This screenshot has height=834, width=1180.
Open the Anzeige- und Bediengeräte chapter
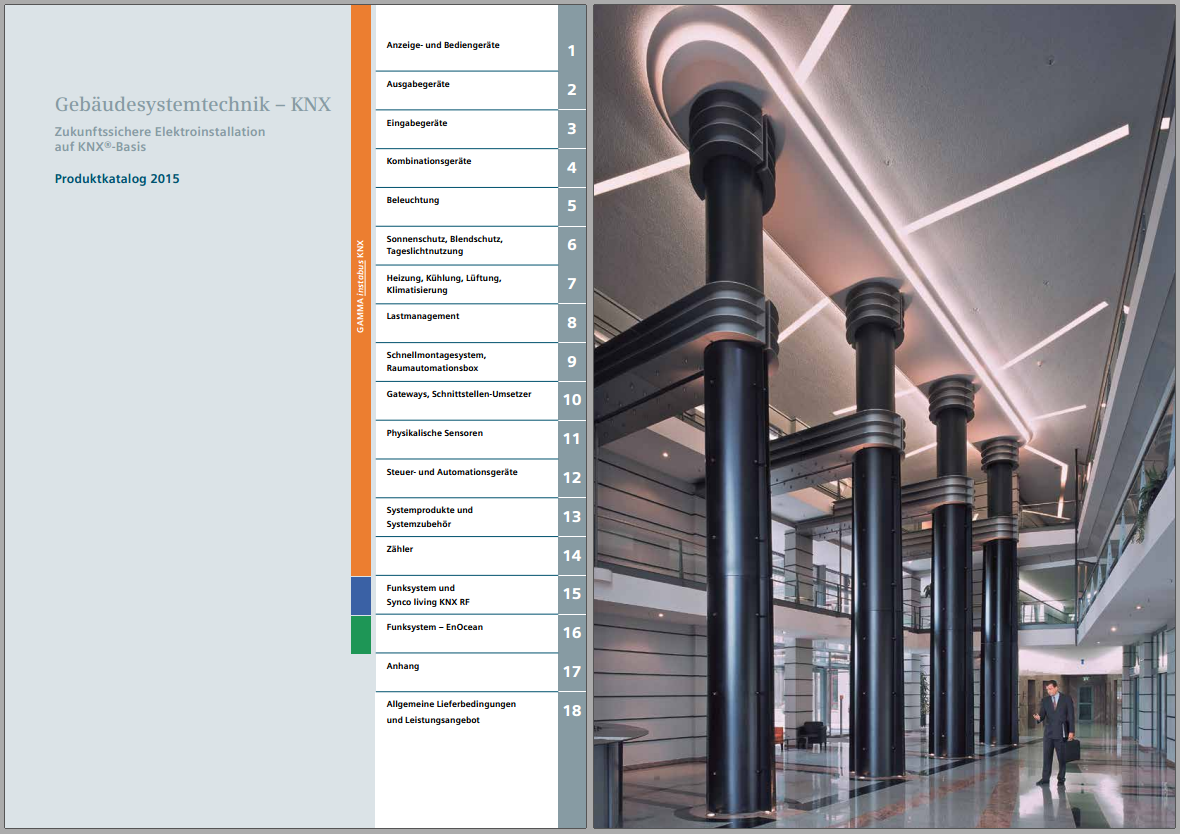coord(443,46)
